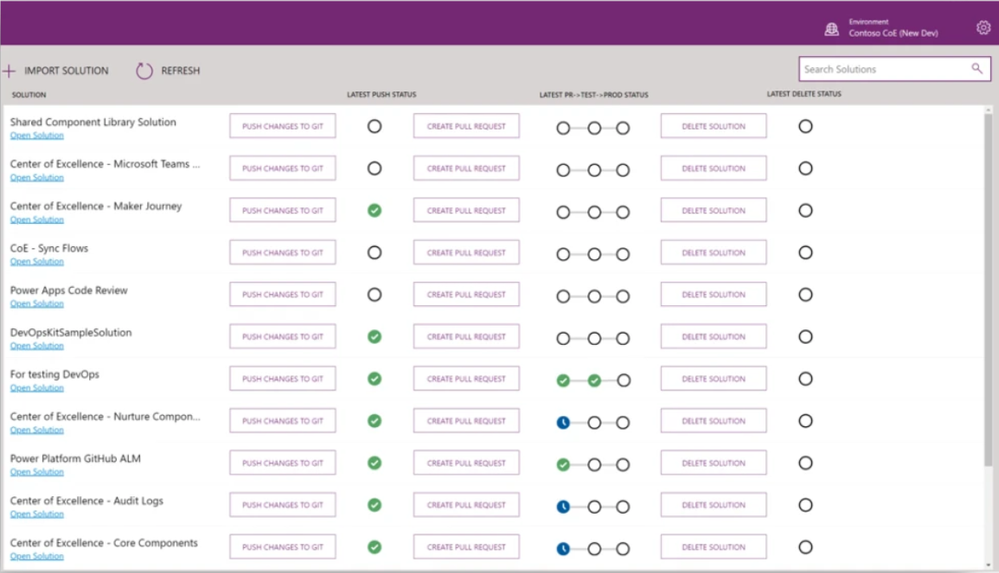Click Push Changes to Git for Maker Journey

point(283,210)
